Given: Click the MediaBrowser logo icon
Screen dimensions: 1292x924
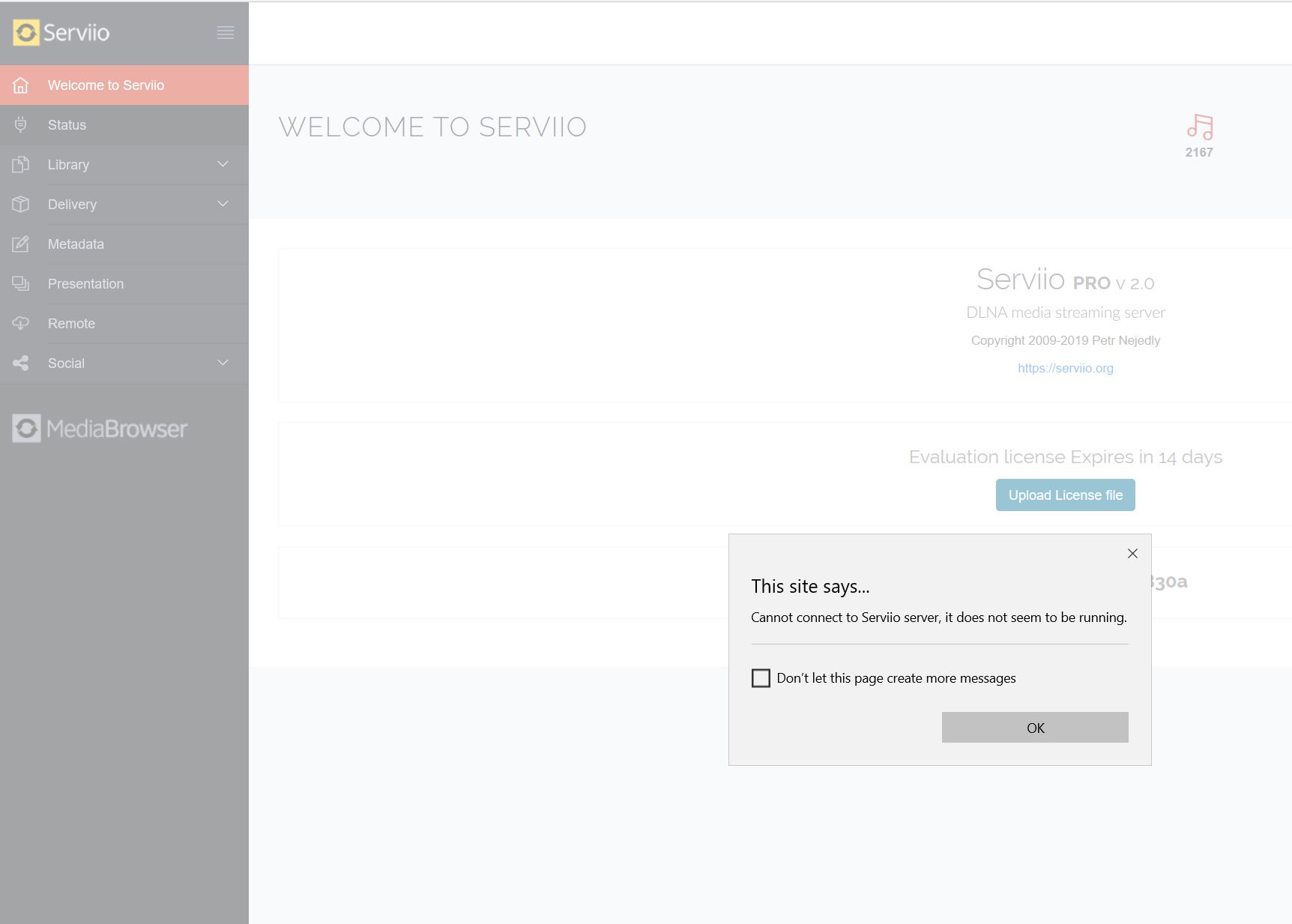Looking at the screenshot, I should click(x=26, y=428).
